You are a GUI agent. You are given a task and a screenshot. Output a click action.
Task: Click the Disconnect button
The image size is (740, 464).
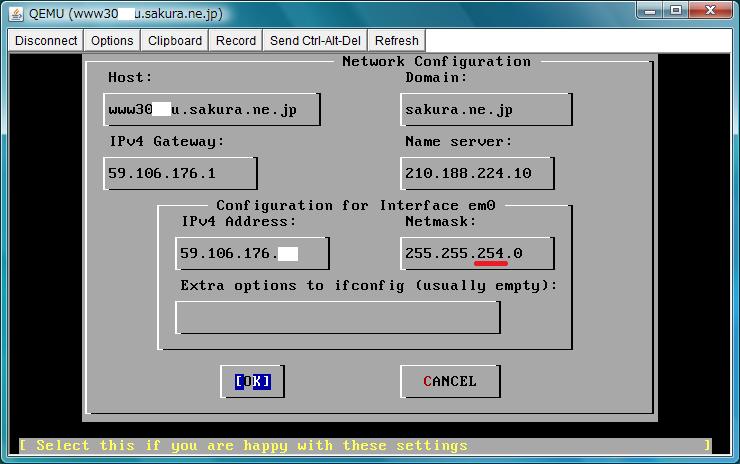coord(46,41)
